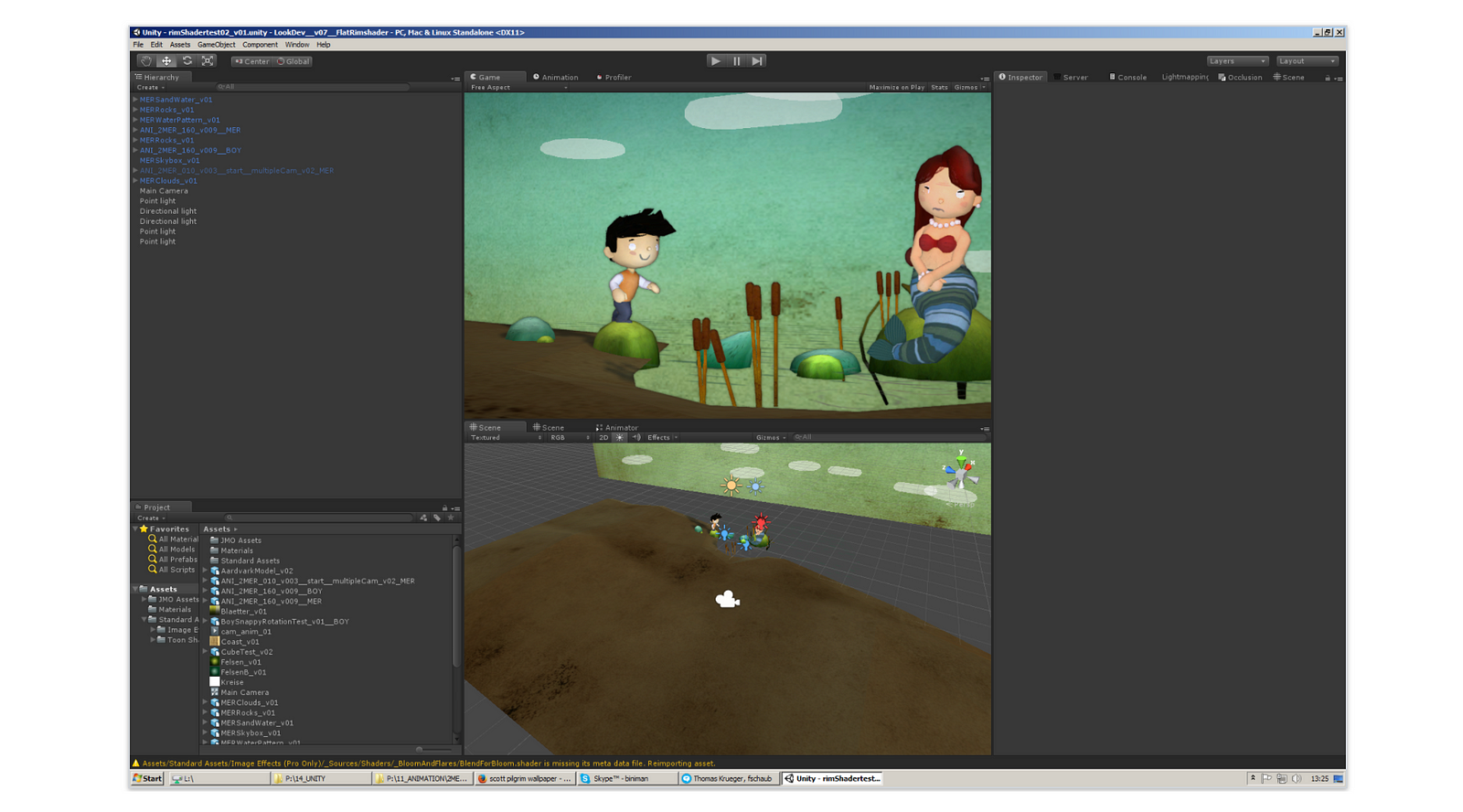This screenshot has height=812, width=1463.
Task: Click the Stats button in Game view
Action: 939,88
